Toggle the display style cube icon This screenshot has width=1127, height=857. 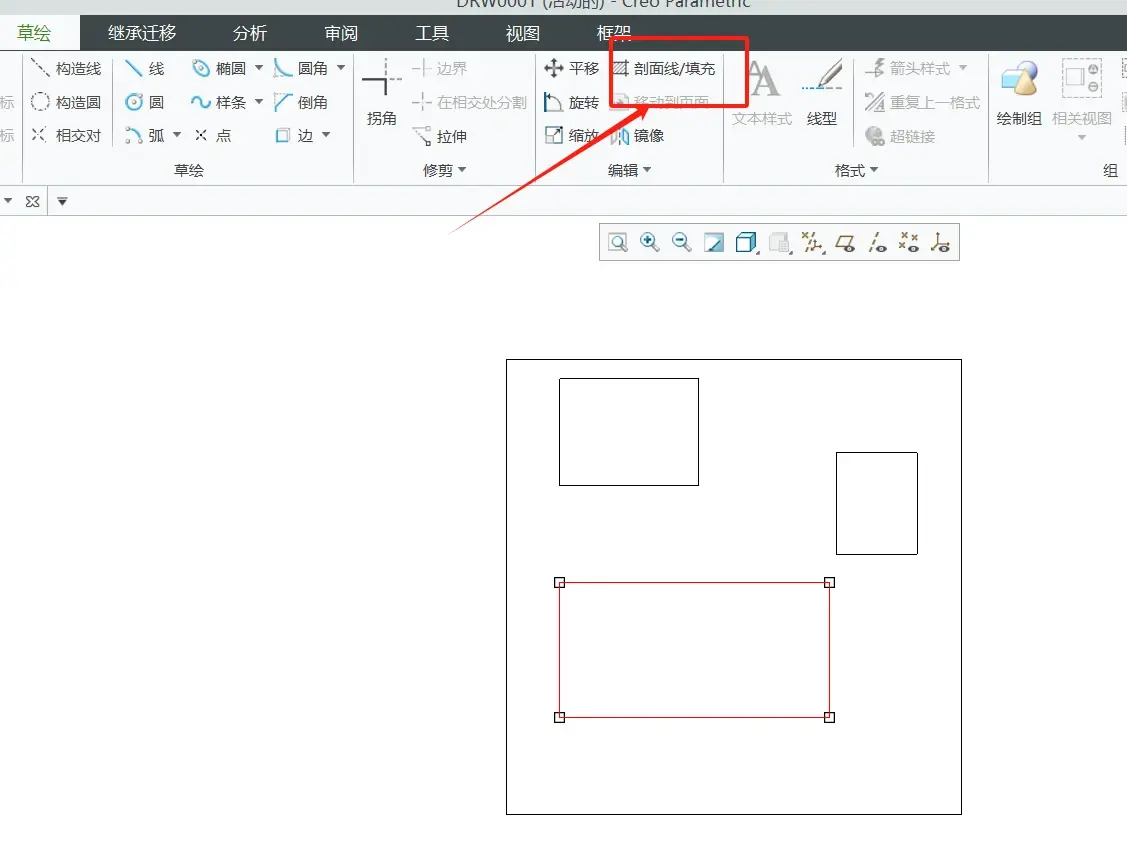[x=746, y=242]
